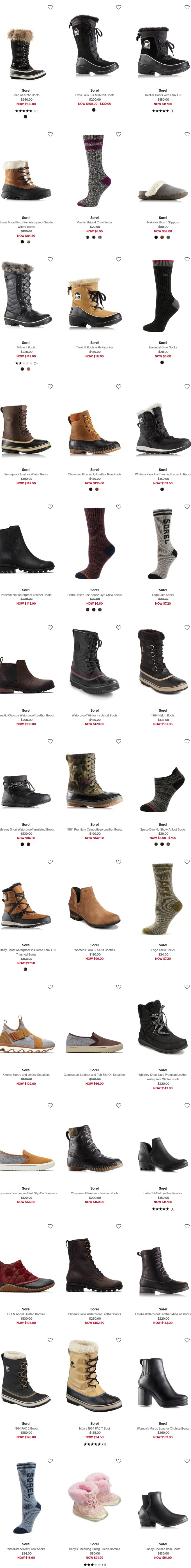Save Nakiska Slide II Slippers to favorites
Screen dimensions: 191x1568
[187, 134]
